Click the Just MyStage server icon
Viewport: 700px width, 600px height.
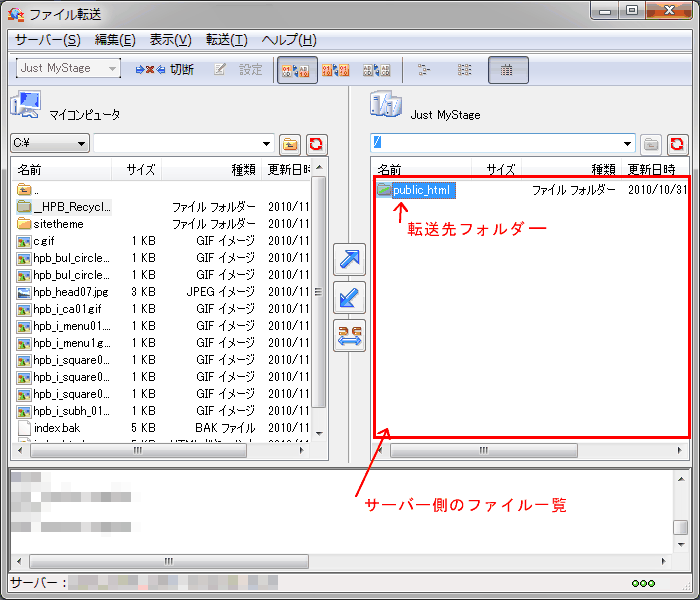click(386, 104)
